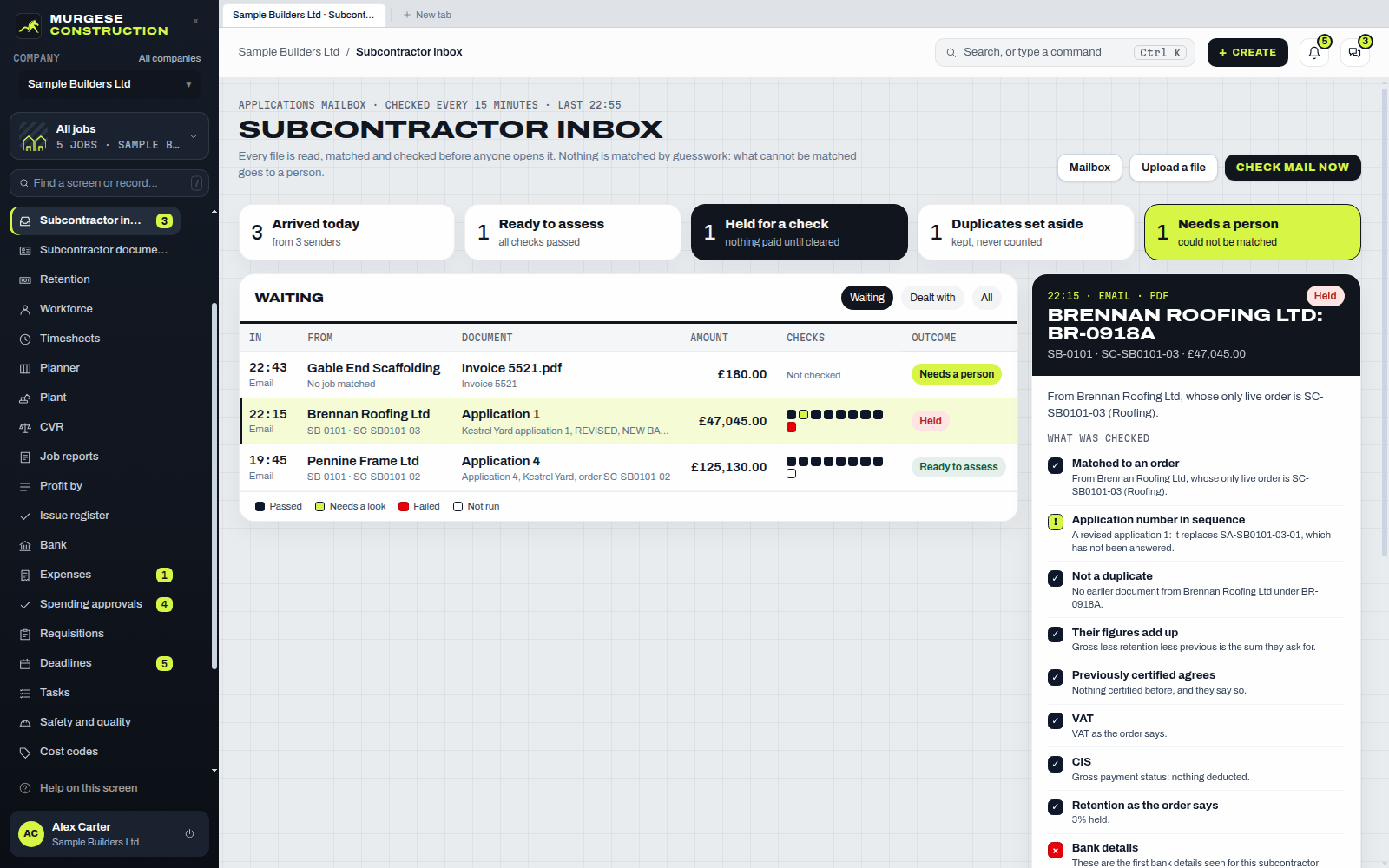Viewport: 1389px width, 868px height.
Task: Click the Find a screen or record field
Action: click(109, 183)
